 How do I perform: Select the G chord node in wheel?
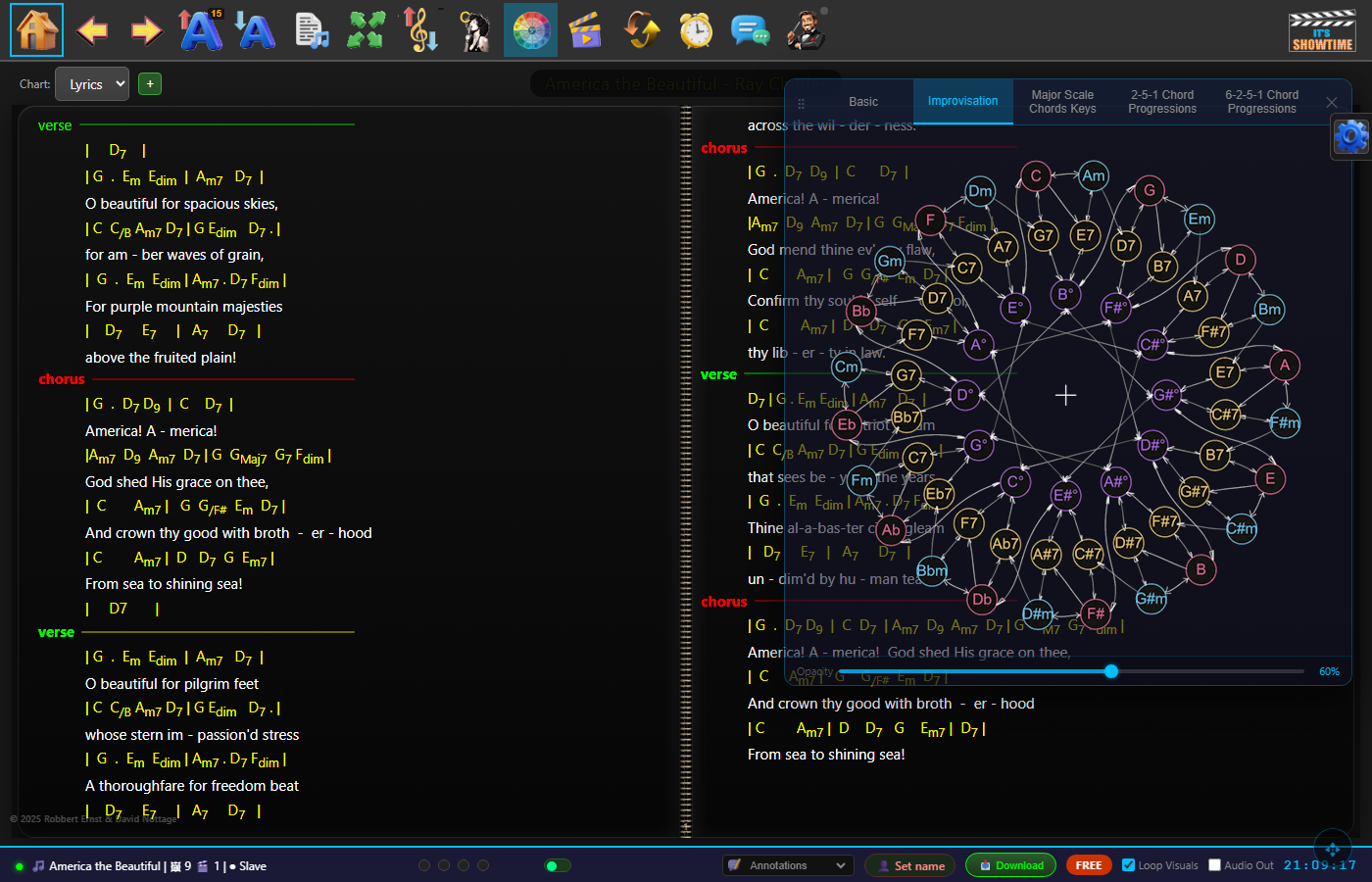1150,190
